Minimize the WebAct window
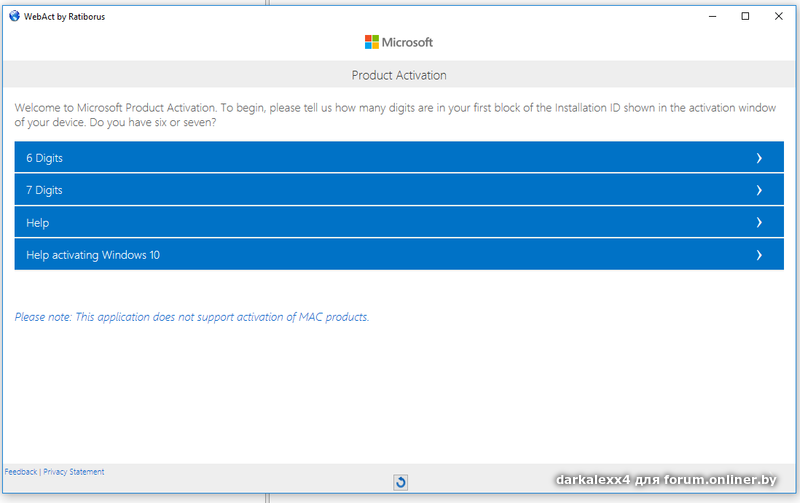This screenshot has height=503, width=800. click(x=711, y=16)
